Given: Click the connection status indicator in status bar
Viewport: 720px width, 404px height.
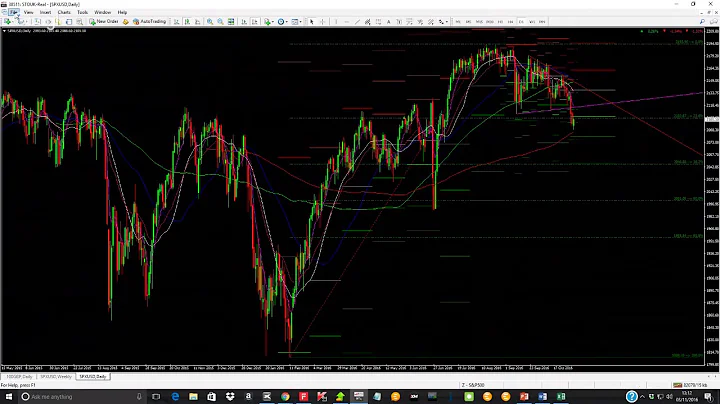Looking at the screenshot, I should (688, 385).
